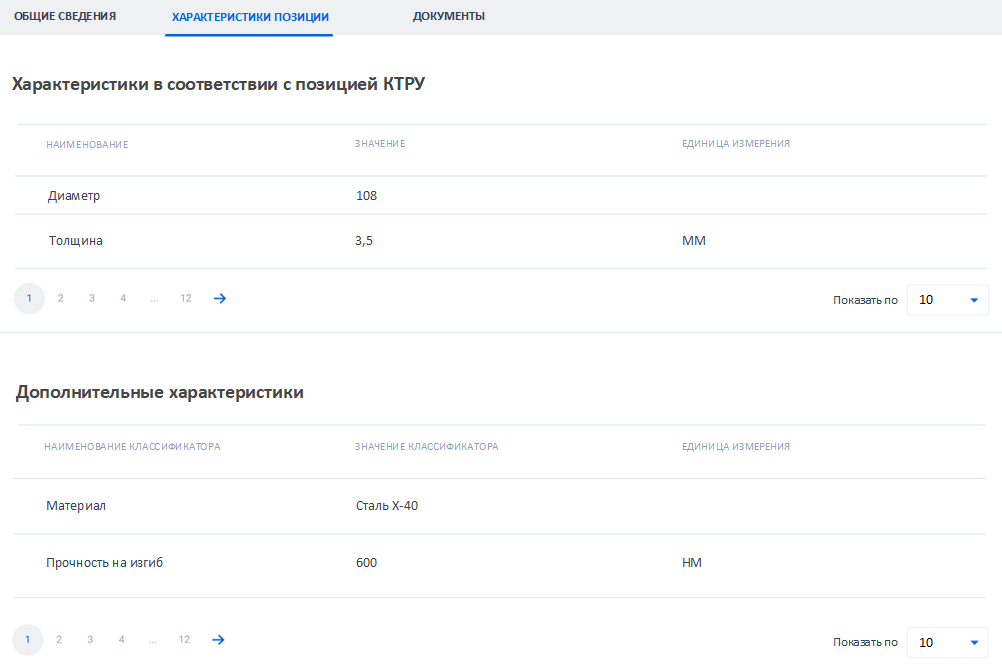Click the ellipsis in Дополнительные характеристики pagination
Image resolution: width=1002 pixels, height=668 pixels.
(153, 640)
